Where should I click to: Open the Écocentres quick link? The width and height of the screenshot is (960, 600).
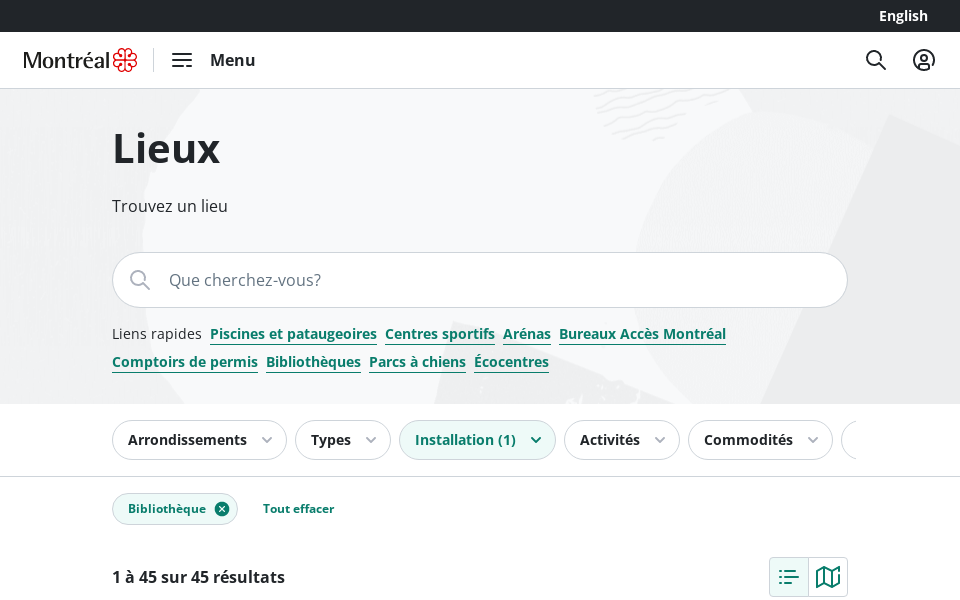511,362
